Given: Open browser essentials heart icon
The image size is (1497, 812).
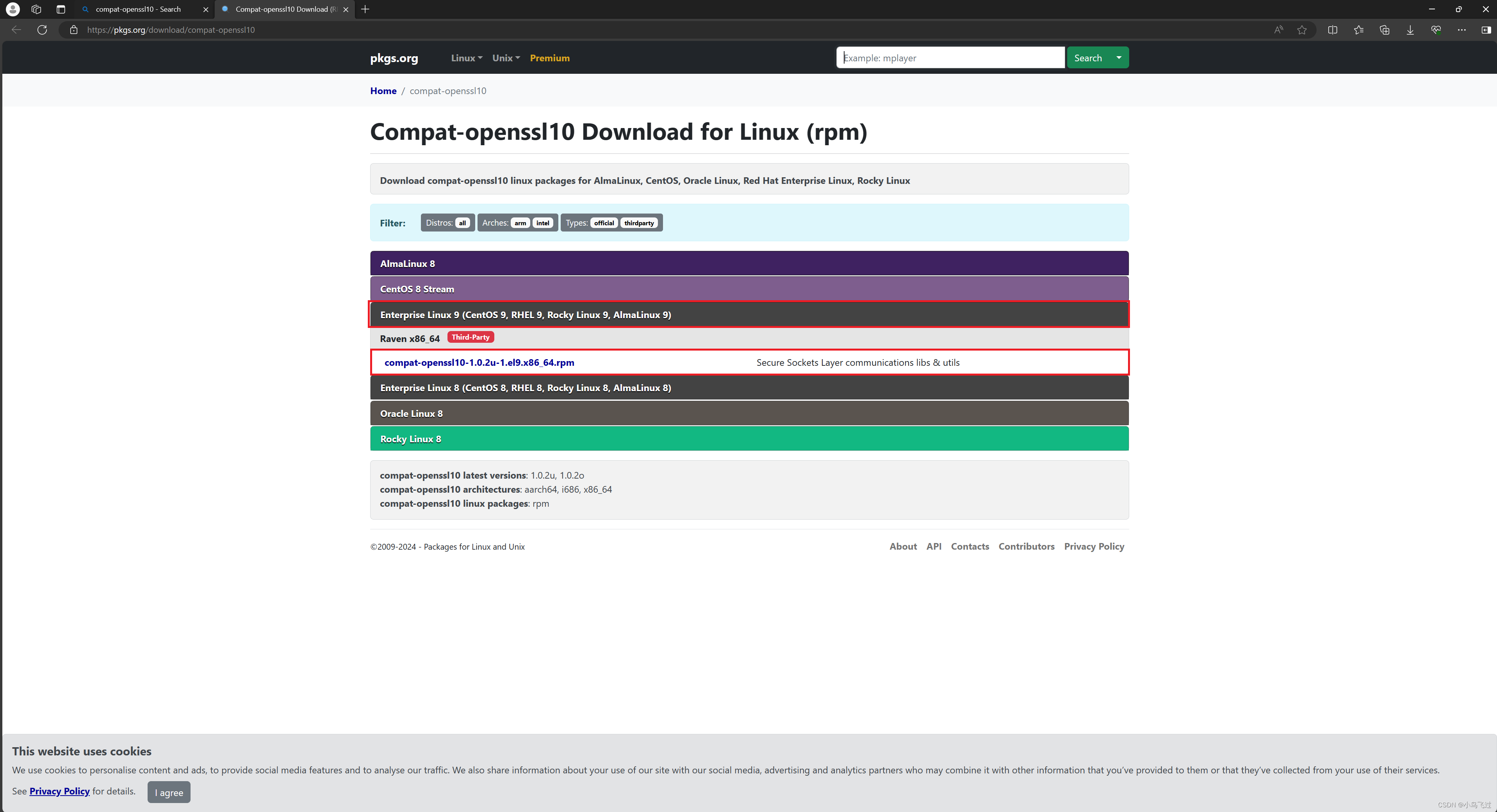Looking at the screenshot, I should (x=1436, y=30).
